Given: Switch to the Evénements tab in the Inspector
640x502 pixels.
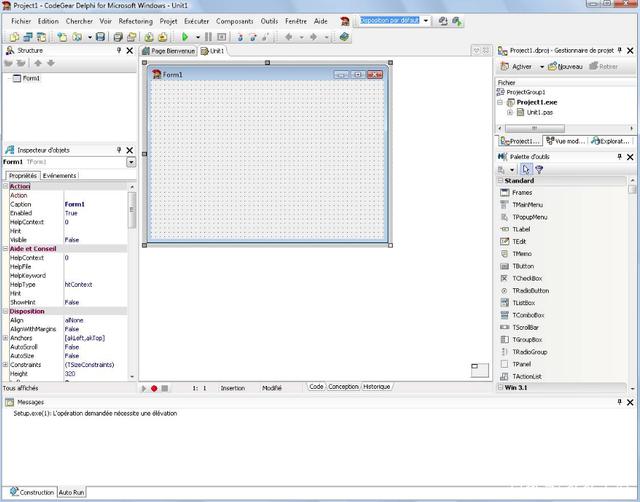Looking at the screenshot, I should click(x=59, y=175).
